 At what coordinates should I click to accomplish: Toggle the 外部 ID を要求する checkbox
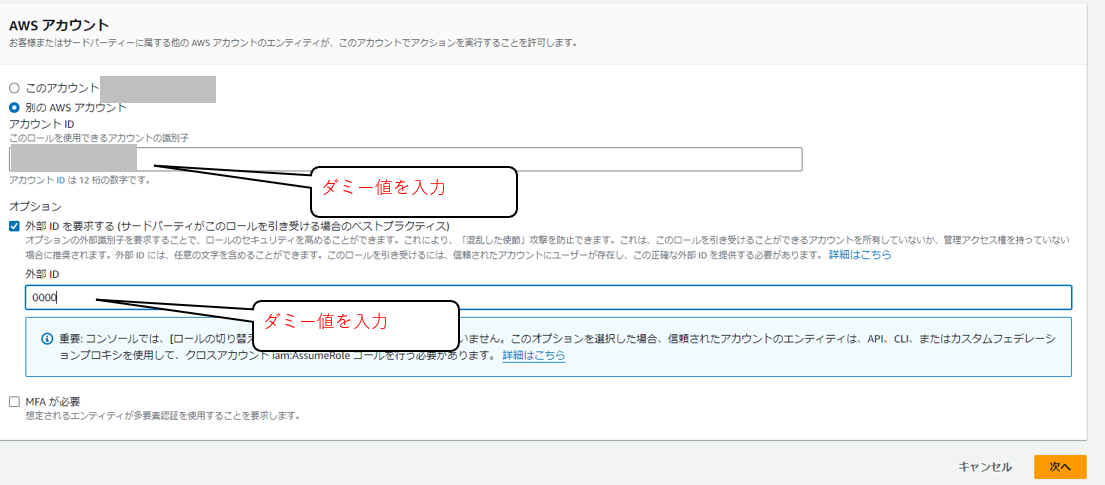[x=15, y=226]
